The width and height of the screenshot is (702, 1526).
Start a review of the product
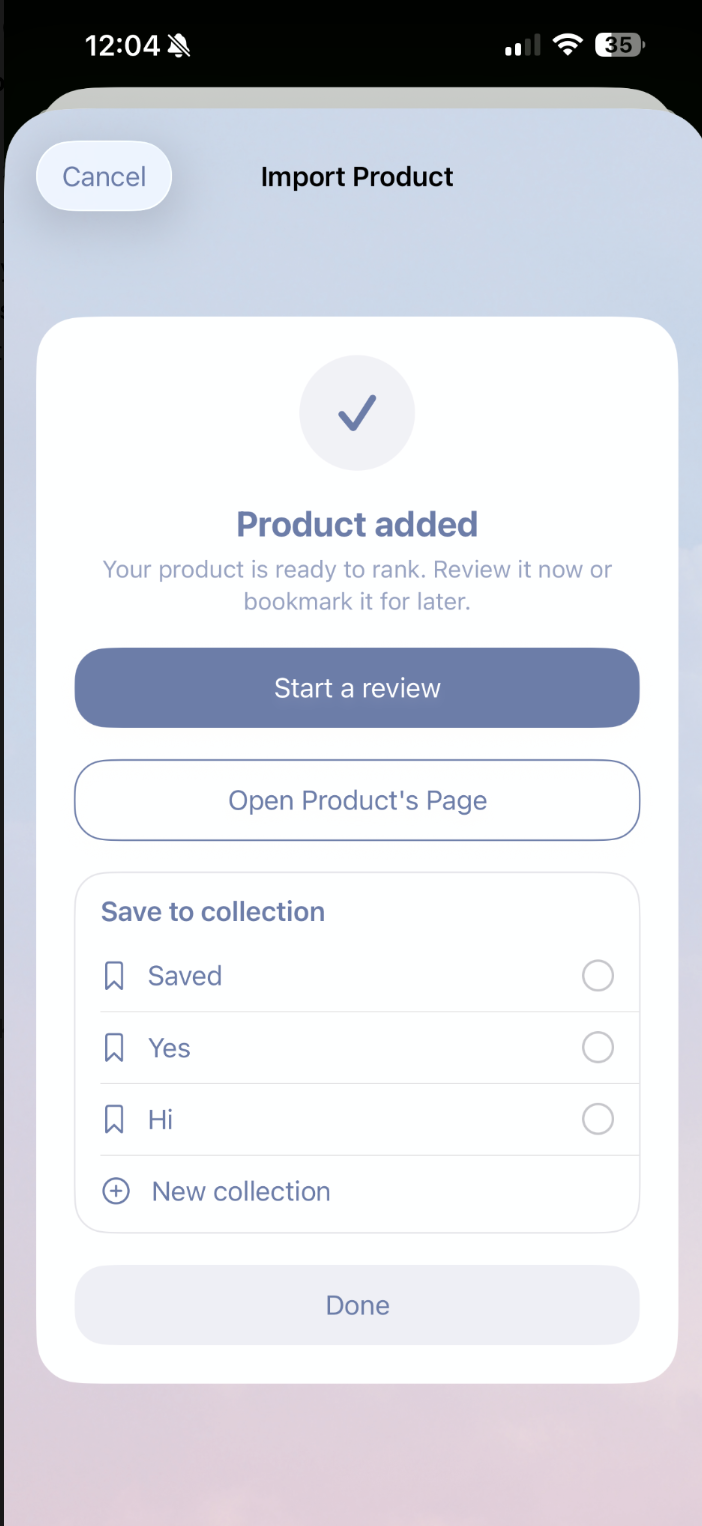click(357, 688)
